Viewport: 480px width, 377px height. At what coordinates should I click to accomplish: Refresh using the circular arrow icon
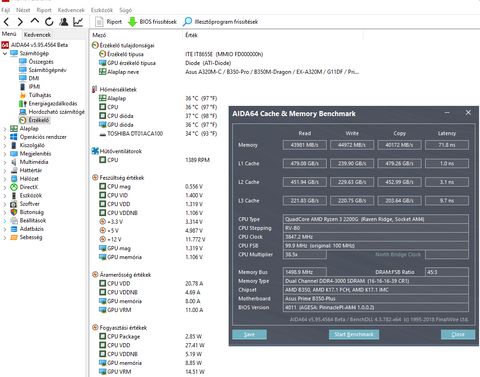49,22
